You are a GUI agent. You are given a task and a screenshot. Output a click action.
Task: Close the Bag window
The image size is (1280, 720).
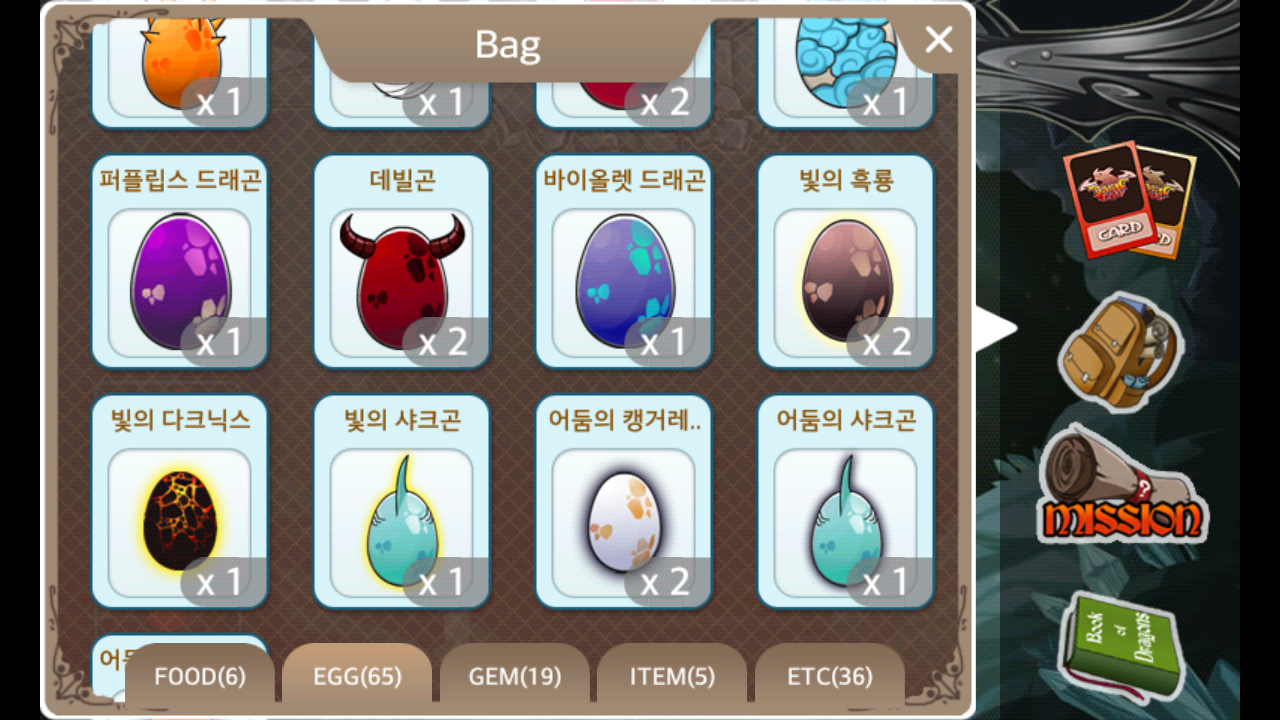point(939,40)
